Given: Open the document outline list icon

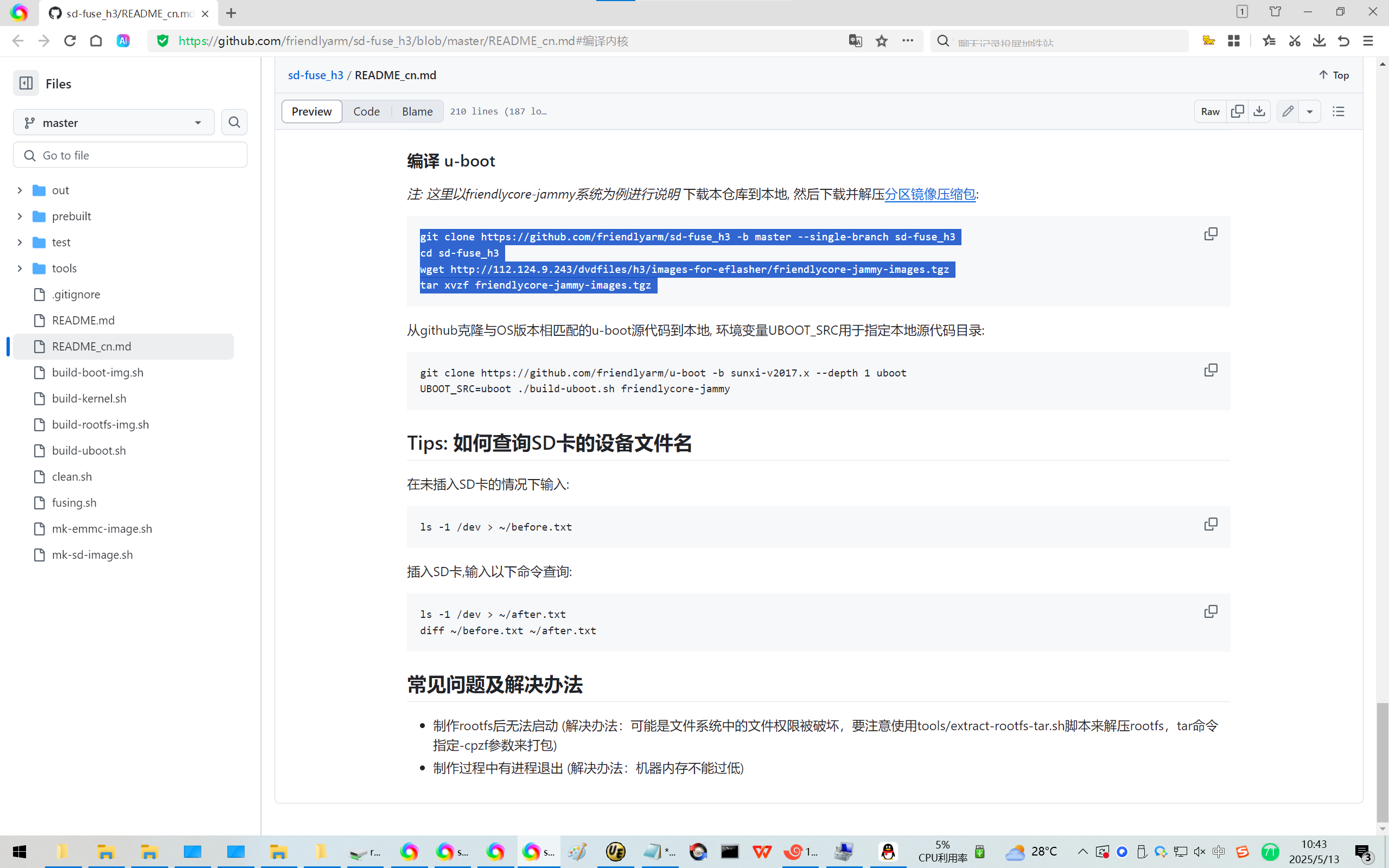Looking at the screenshot, I should [x=1339, y=111].
